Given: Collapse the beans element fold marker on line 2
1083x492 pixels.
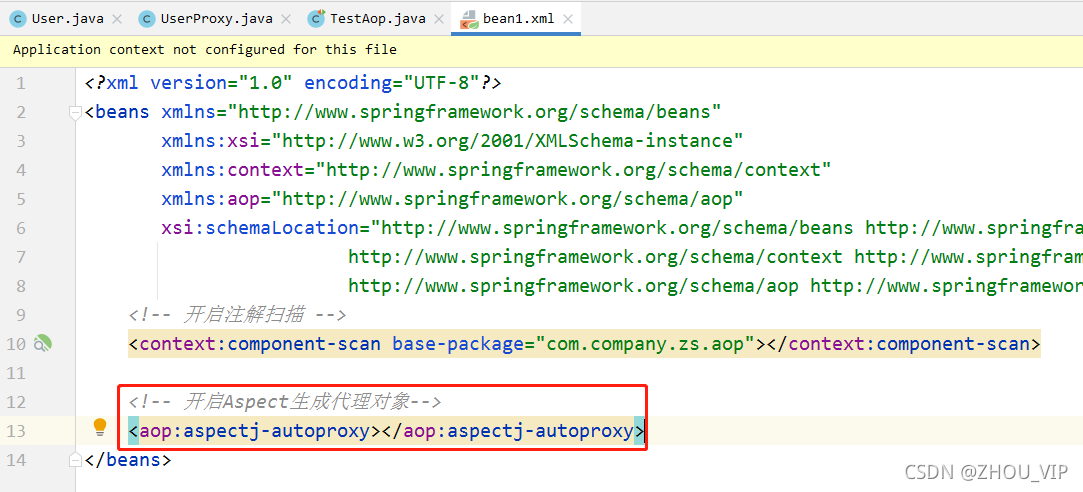Looking at the screenshot, I should (x=76, y=113).
